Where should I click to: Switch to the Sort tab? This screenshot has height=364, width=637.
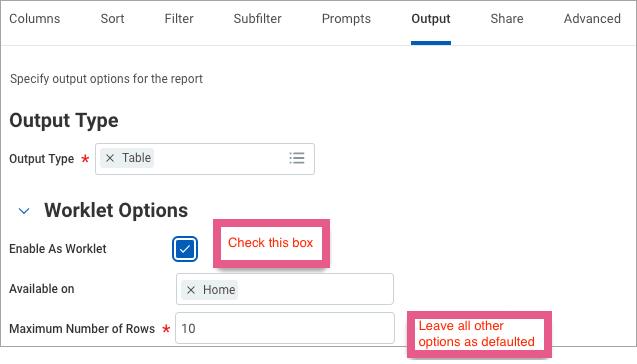(113, 19)
